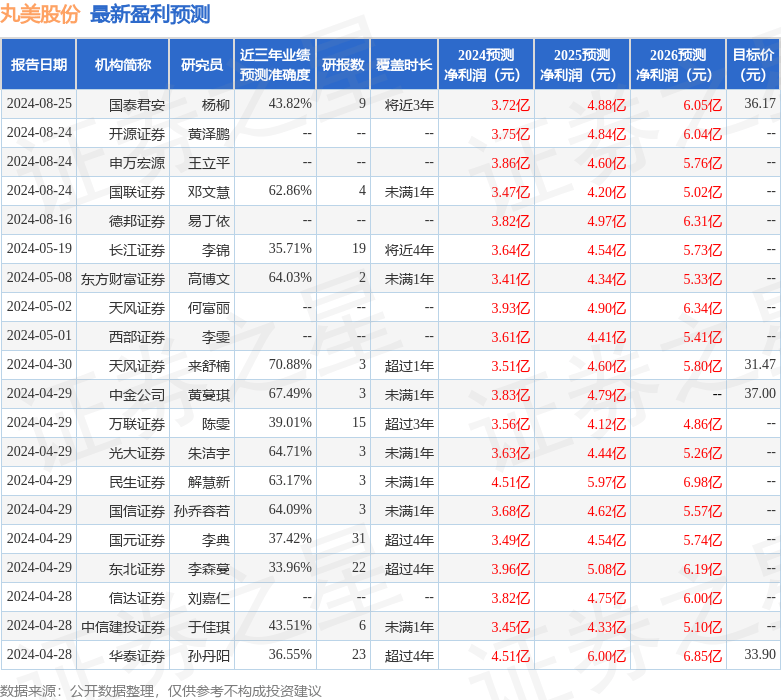The width and height of the screenshot is (781, 700).
Task: Select the 东方财富证券 institution cell
Action: tap(123, 279)
